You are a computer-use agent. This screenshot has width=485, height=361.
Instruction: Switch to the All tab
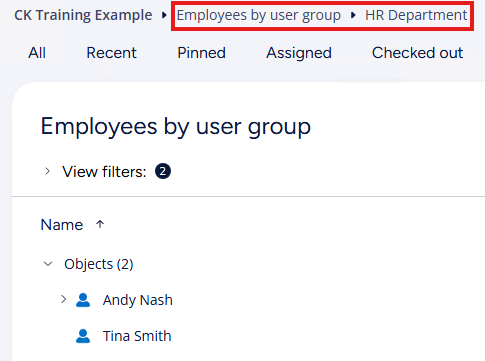click(37, 53)
